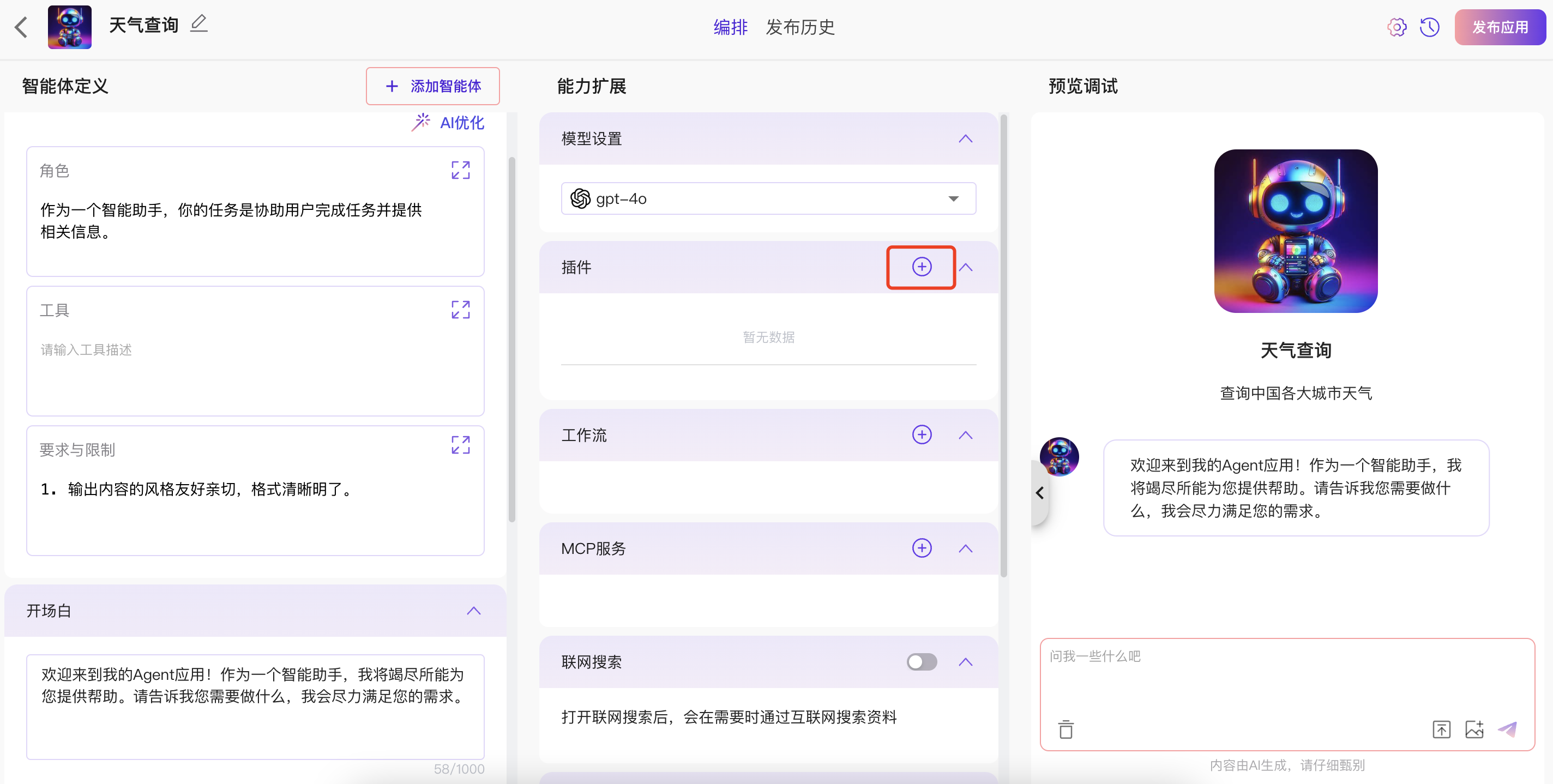Click 添加智能体 button
The height and width of the screenshot is (784, 1553).
click(433, 86)
